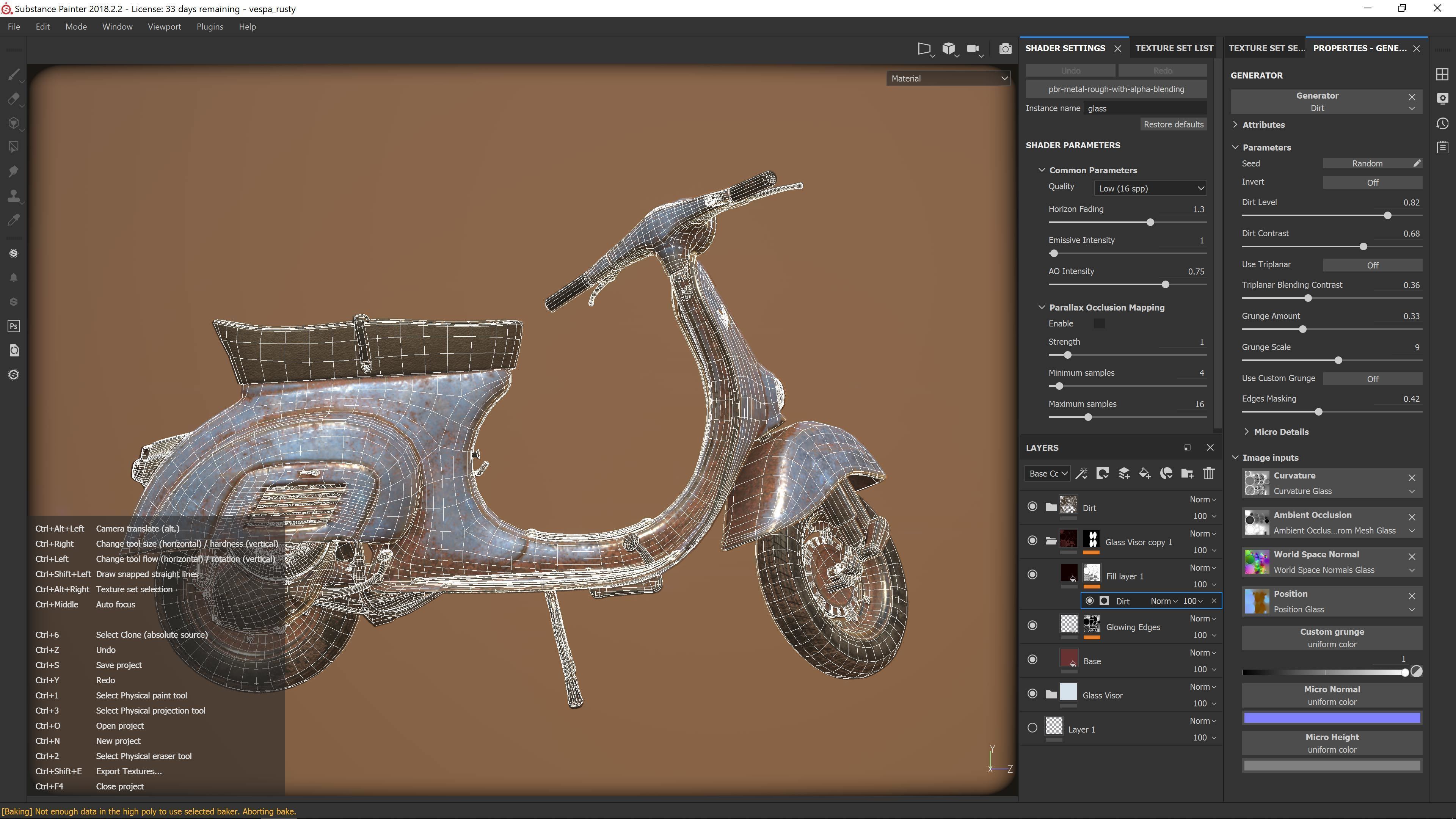
Task: Add a new folder in Layers
Action: 1187,474
